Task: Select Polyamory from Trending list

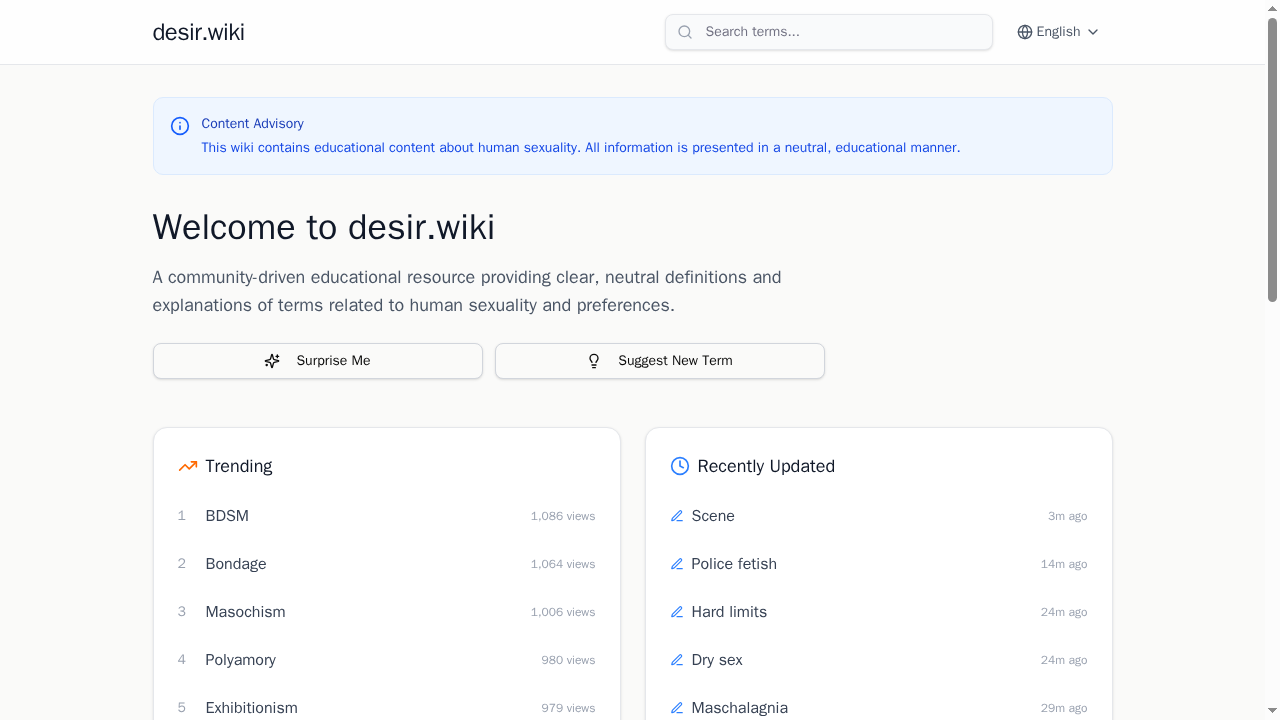Action: pos(240,659)
